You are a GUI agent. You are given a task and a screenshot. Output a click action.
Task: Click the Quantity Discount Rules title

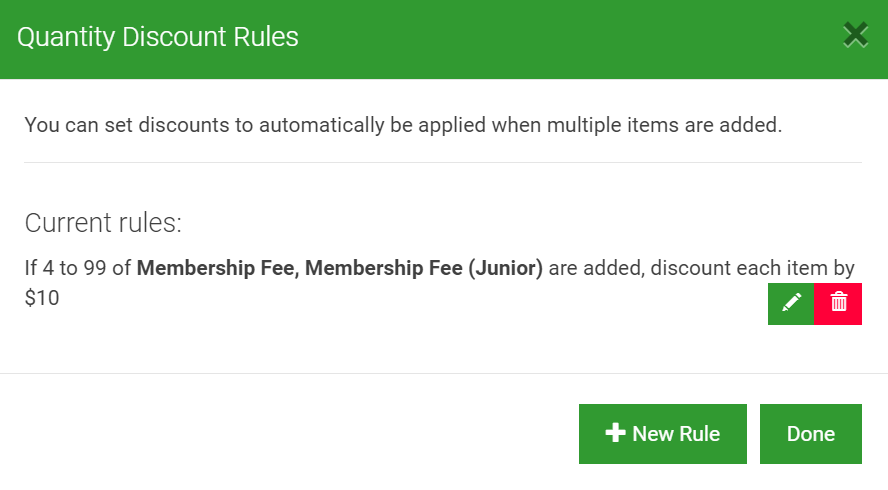pyautogui.click(x=157, y=37)
